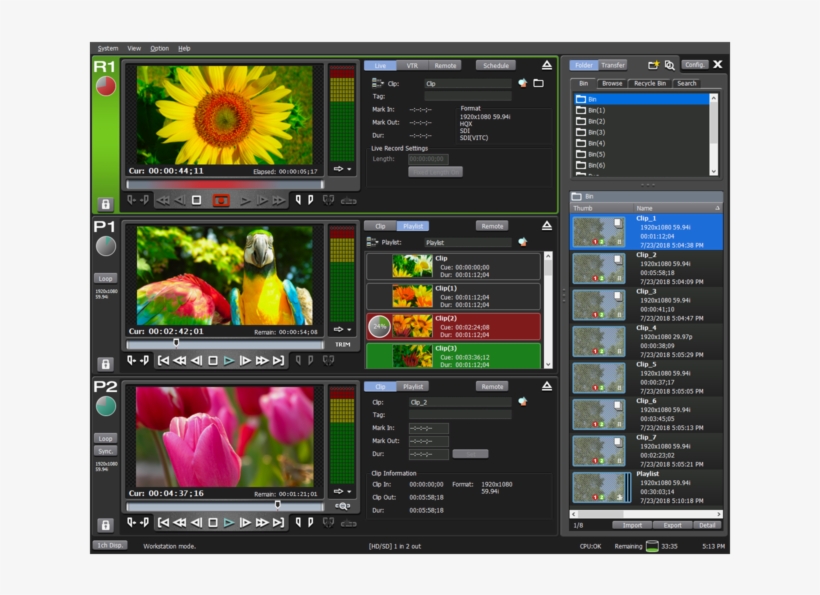
Task: Click the new folder icon in the bin panel
Action: point(653,65)
